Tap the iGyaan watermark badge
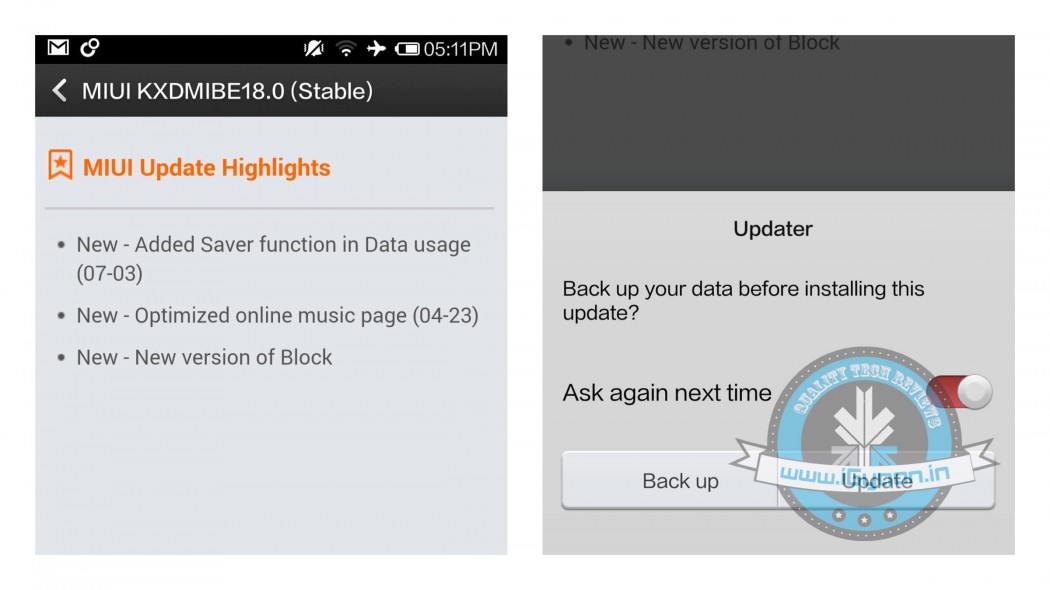This screenshot has height=590, width=1050. (864, 443)
